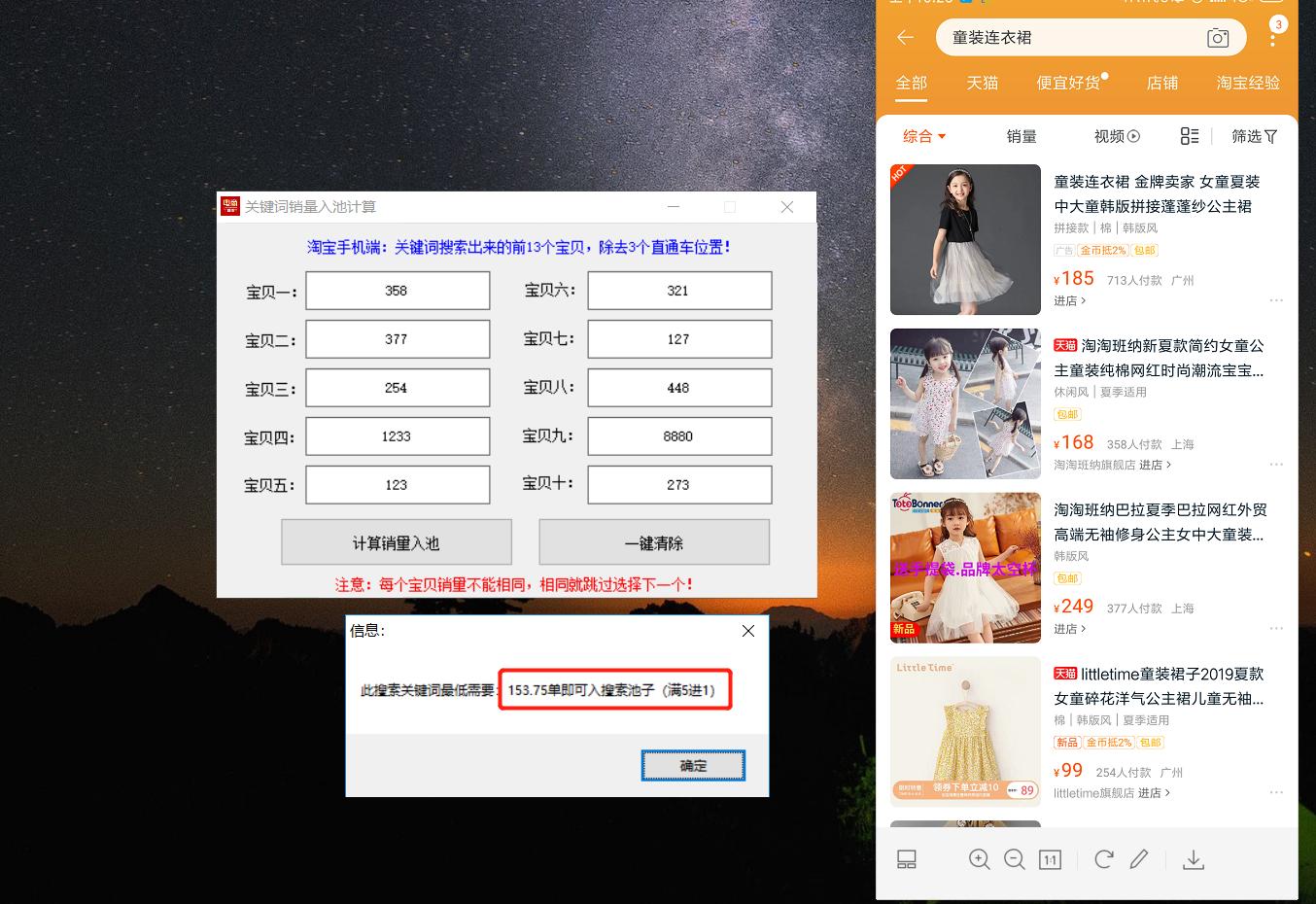
Task: Click the ¥99 price text
Action: point(1068,771)
